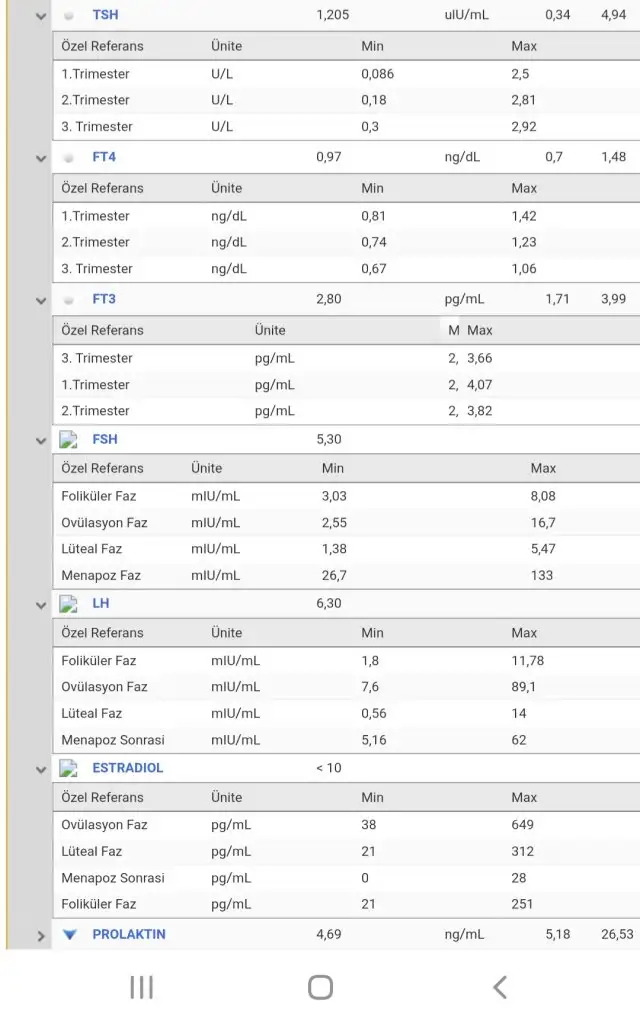Collapse the ESTRADIOL row chevron
This screenshot has width=640, height=1024.
click(x=41, y=769)
